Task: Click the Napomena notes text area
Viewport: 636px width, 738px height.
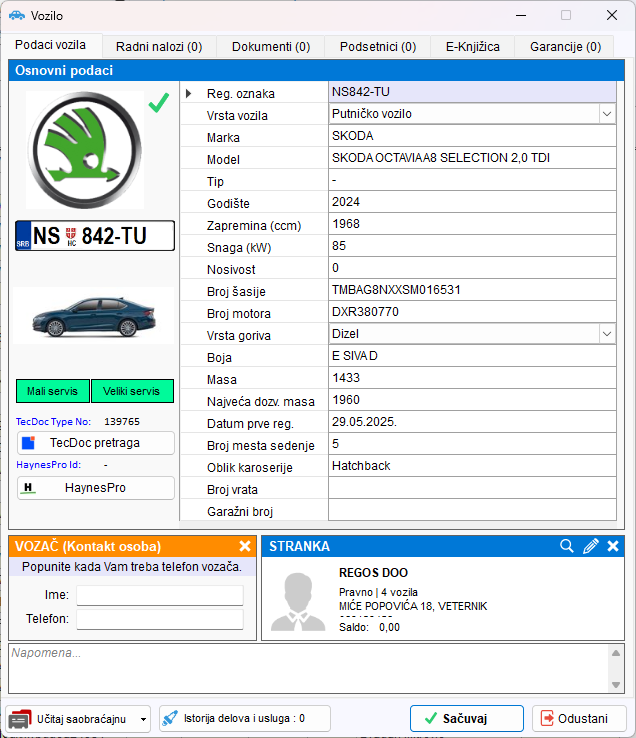Action: tap(309, 668)
